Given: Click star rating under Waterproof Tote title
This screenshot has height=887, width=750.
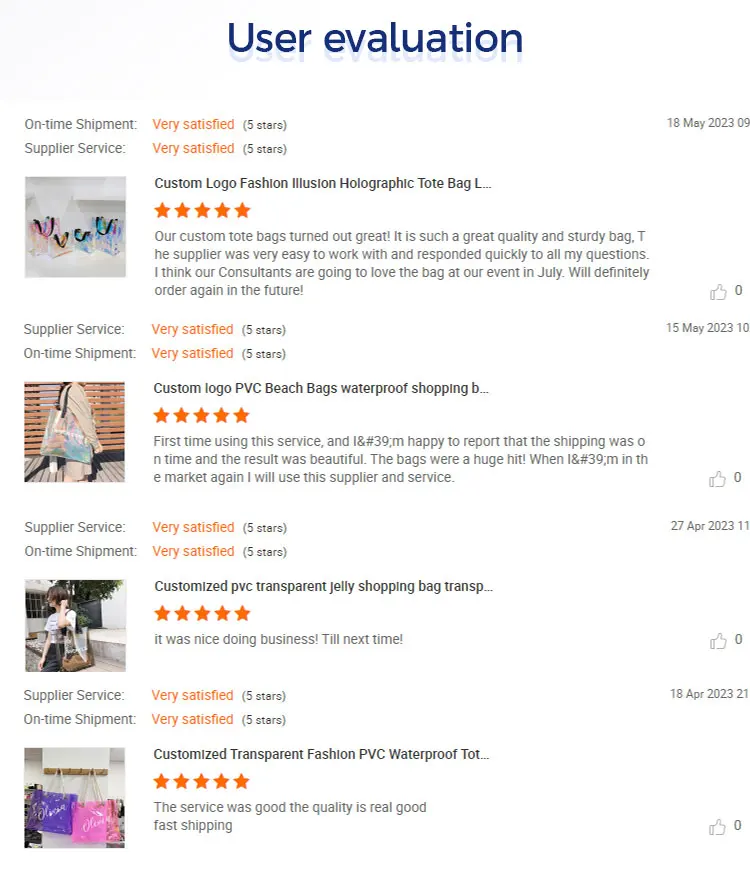Looking at the screenshot, I should pos(201,781).
